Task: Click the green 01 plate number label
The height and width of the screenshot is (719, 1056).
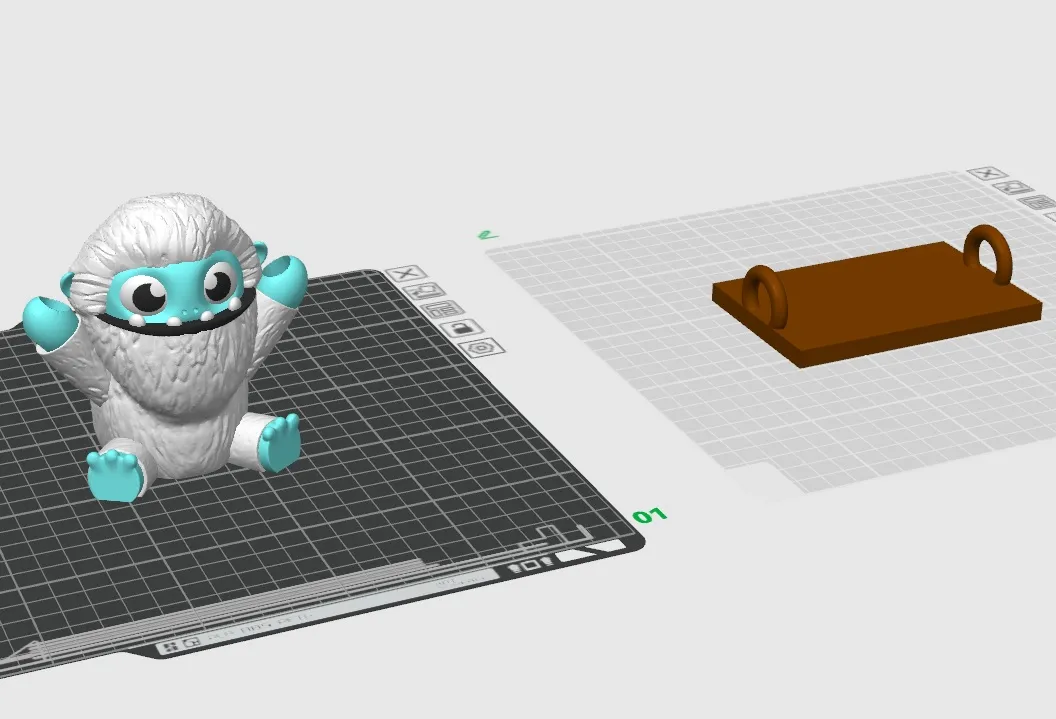Action: coord(650,516)
